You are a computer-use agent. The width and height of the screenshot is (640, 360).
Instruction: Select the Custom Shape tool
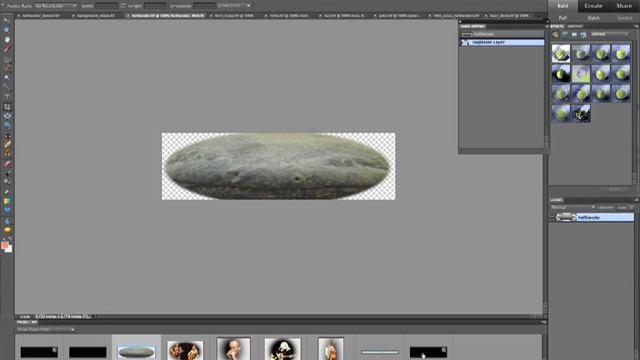pos(7,211)
